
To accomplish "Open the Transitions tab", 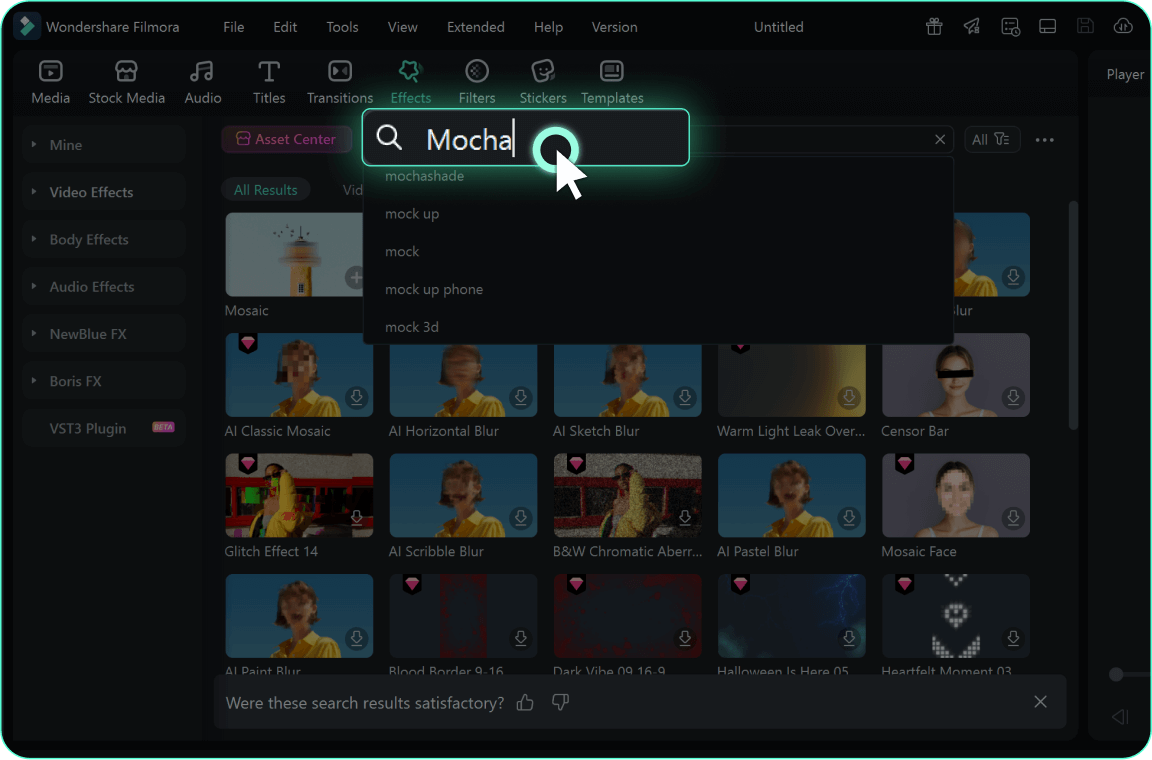I will tap(339, 82).
